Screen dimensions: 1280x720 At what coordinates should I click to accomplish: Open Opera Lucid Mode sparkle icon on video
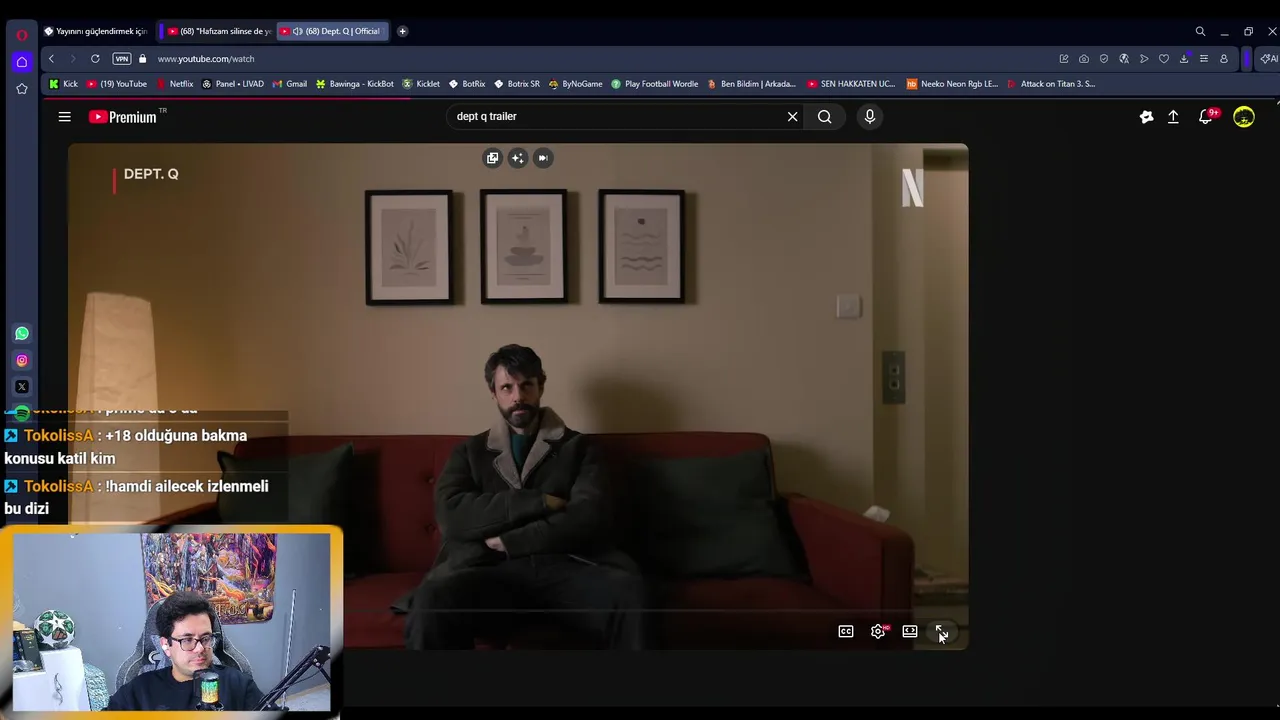pos(517,158)
